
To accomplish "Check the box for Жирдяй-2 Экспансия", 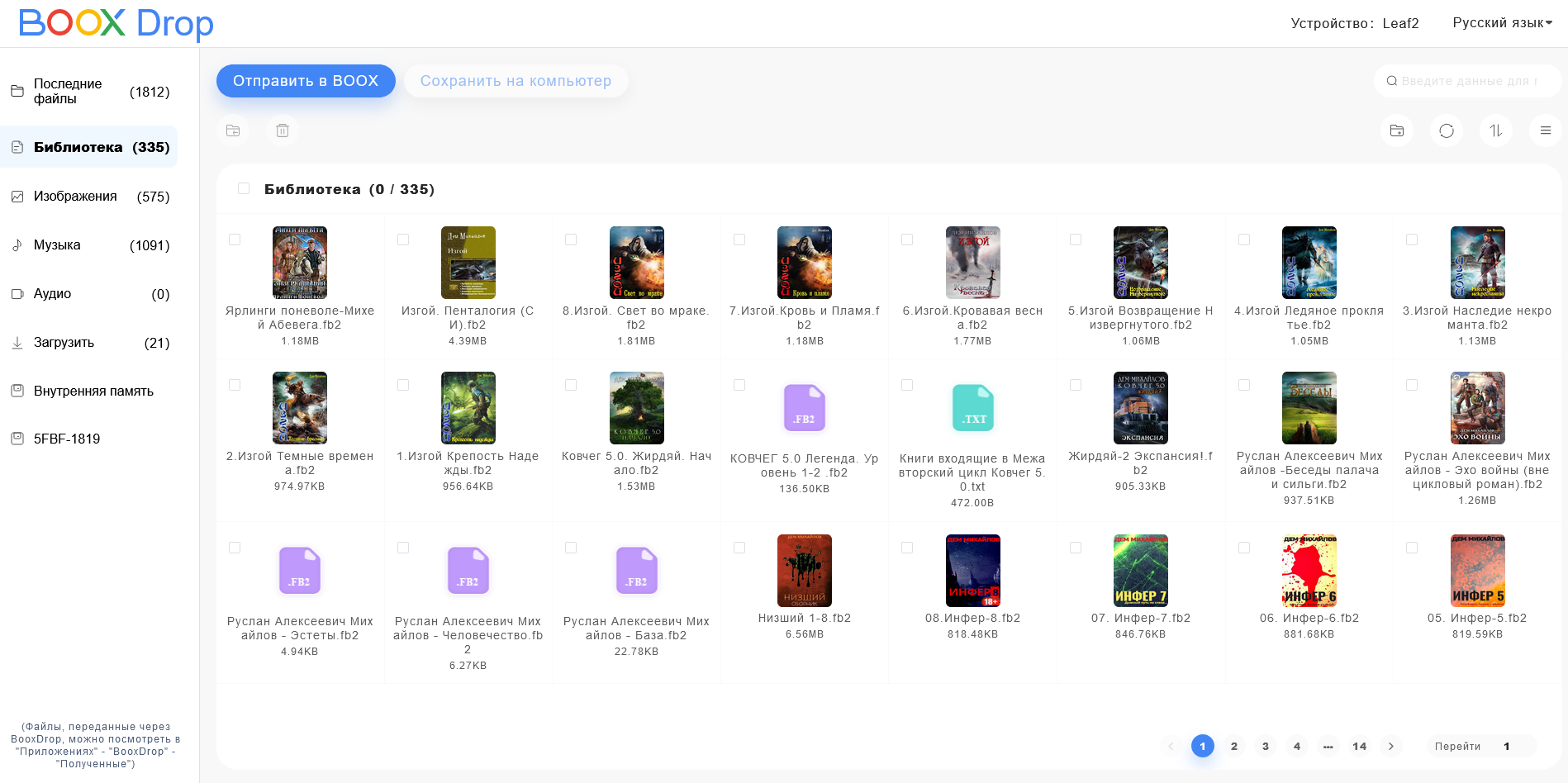I will pos(1076,385).
